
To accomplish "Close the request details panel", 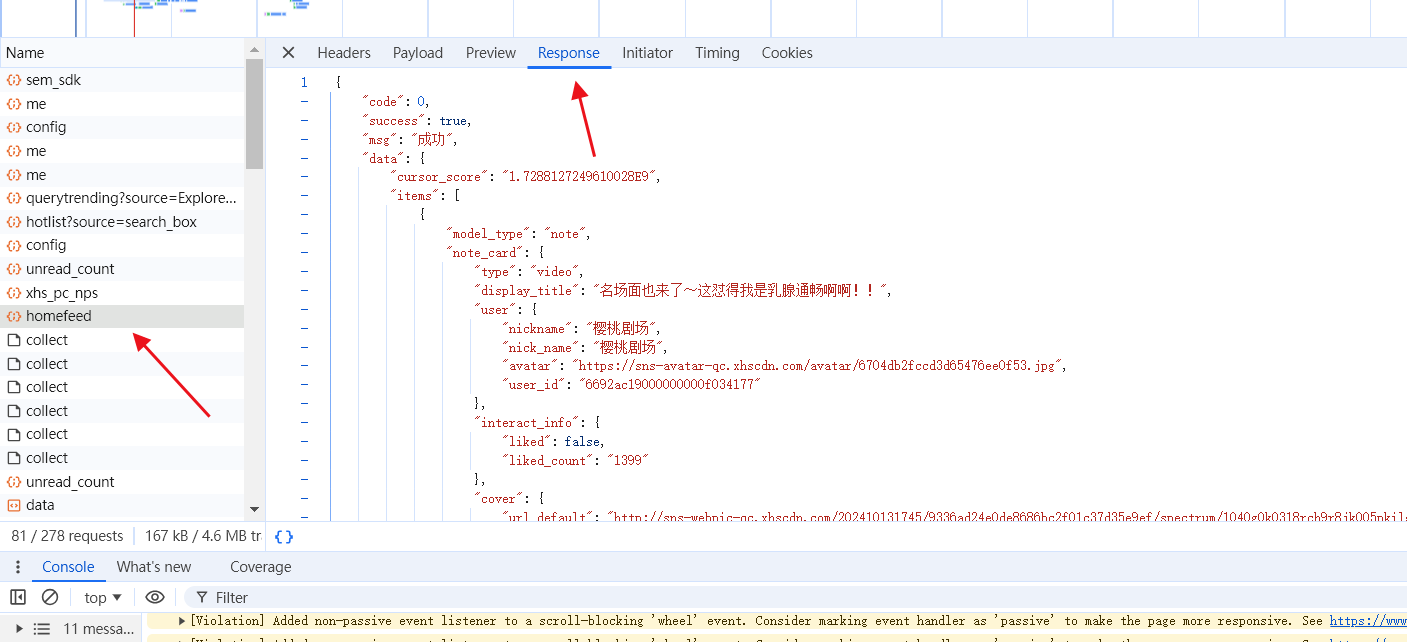I will [x=288, y=53].
